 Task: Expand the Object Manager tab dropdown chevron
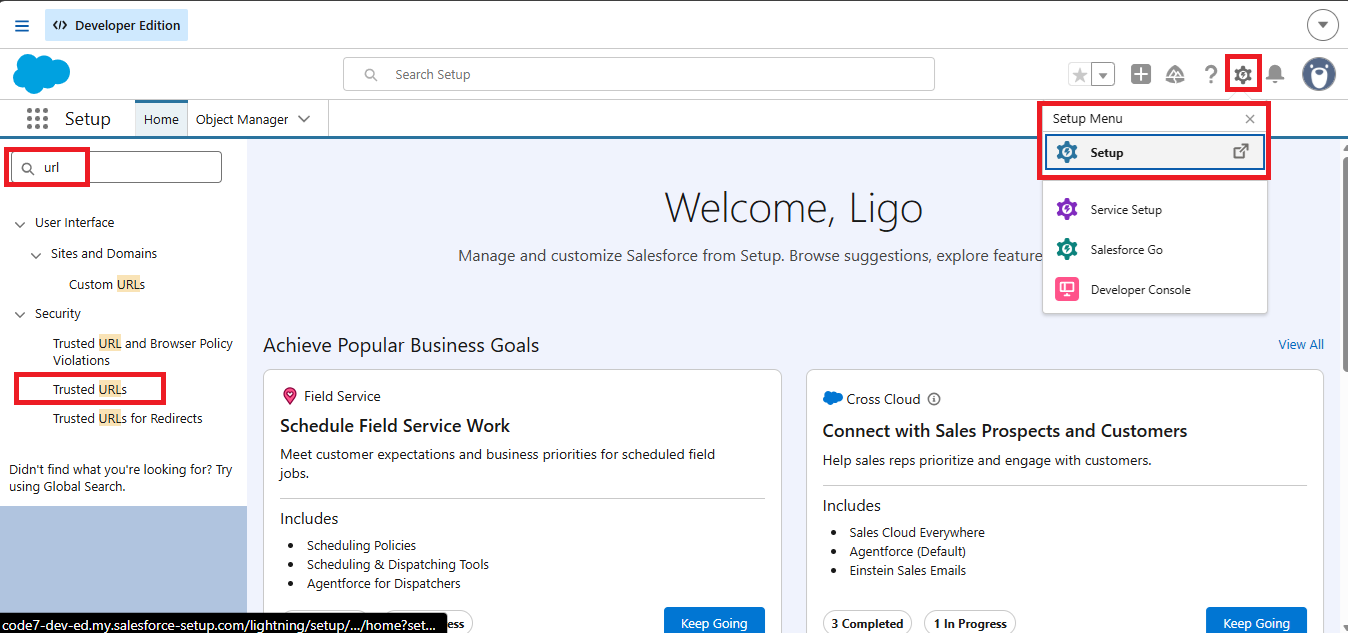[x=304, y=119]
